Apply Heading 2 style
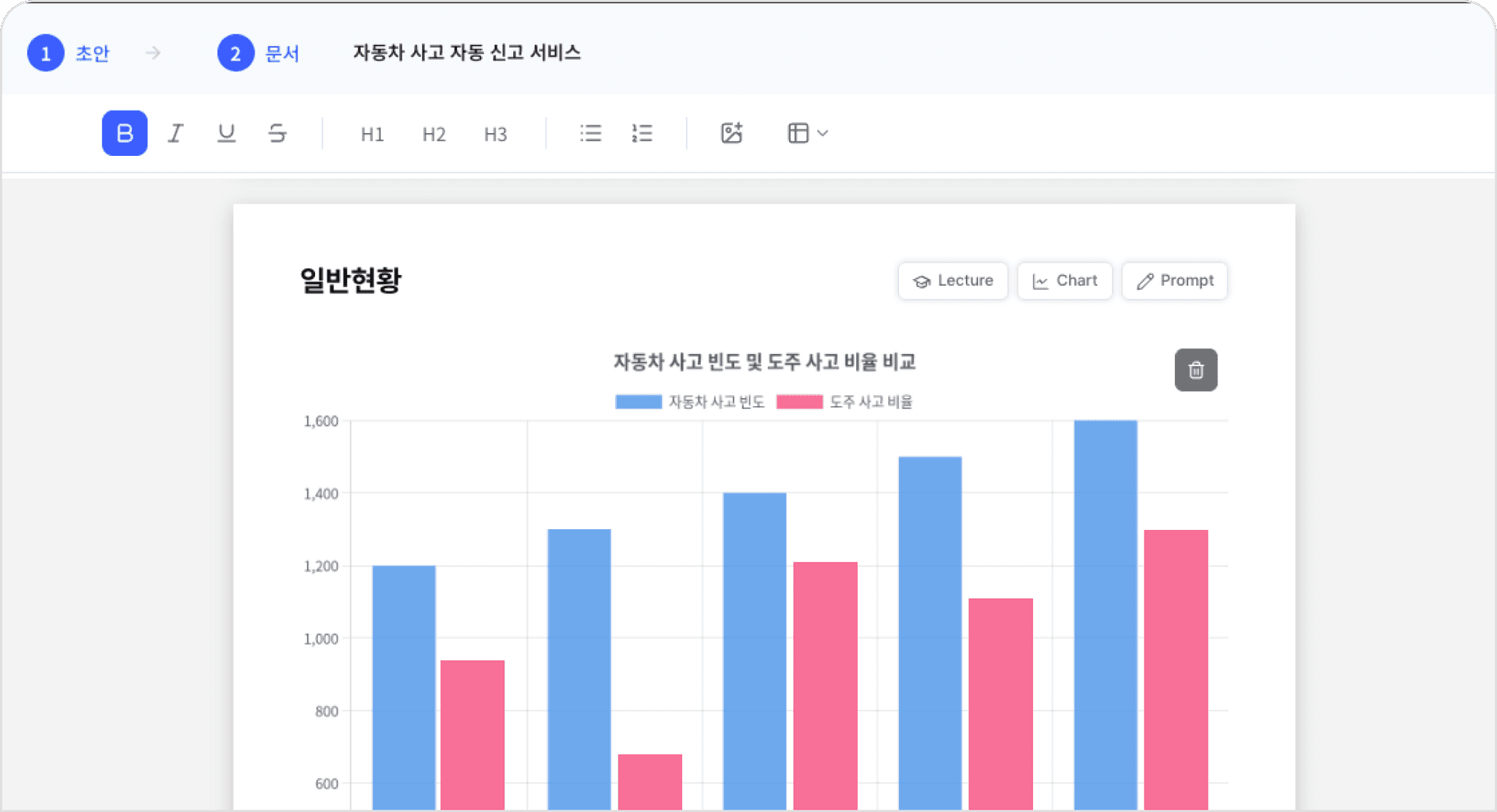 click(434, 133)
